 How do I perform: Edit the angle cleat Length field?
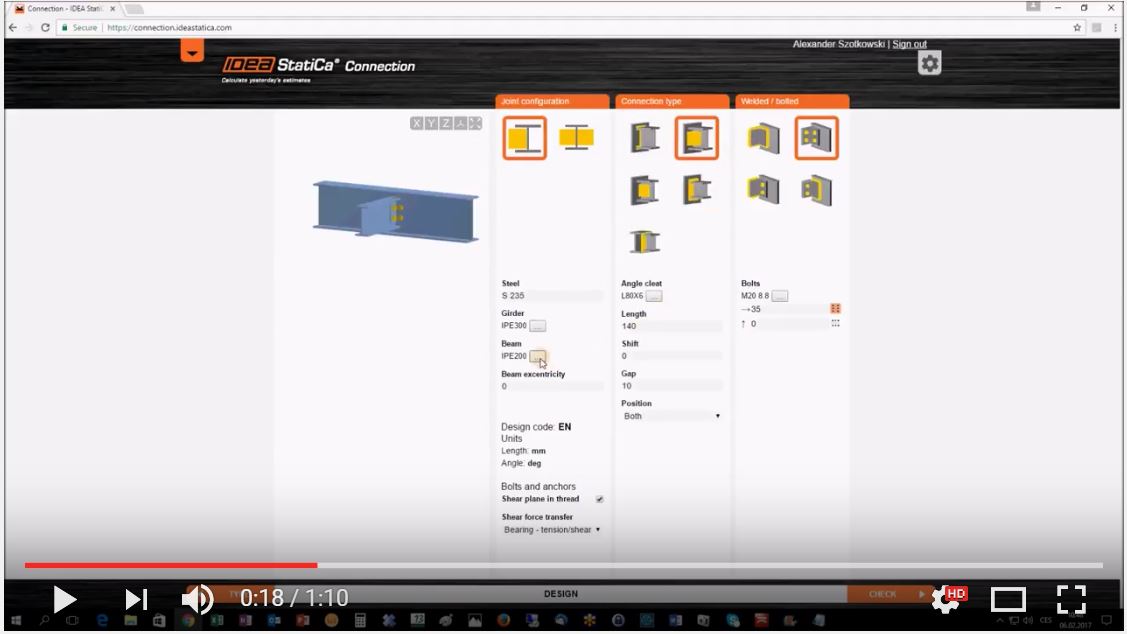[671, 326]
